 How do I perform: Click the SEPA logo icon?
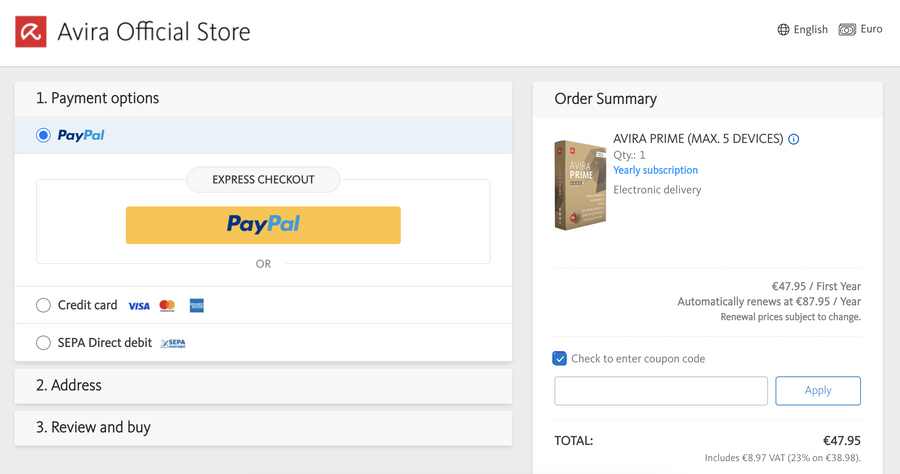(x=173, y=343)
